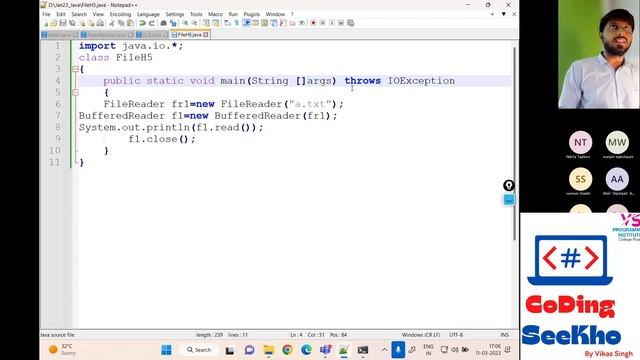Open the Run menu

coord(233,14)
